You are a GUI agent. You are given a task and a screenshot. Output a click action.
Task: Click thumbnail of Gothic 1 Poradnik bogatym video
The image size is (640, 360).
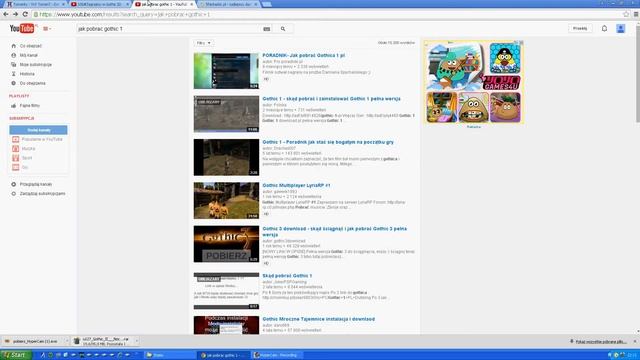pyautogui.click(x=226, y=157)
